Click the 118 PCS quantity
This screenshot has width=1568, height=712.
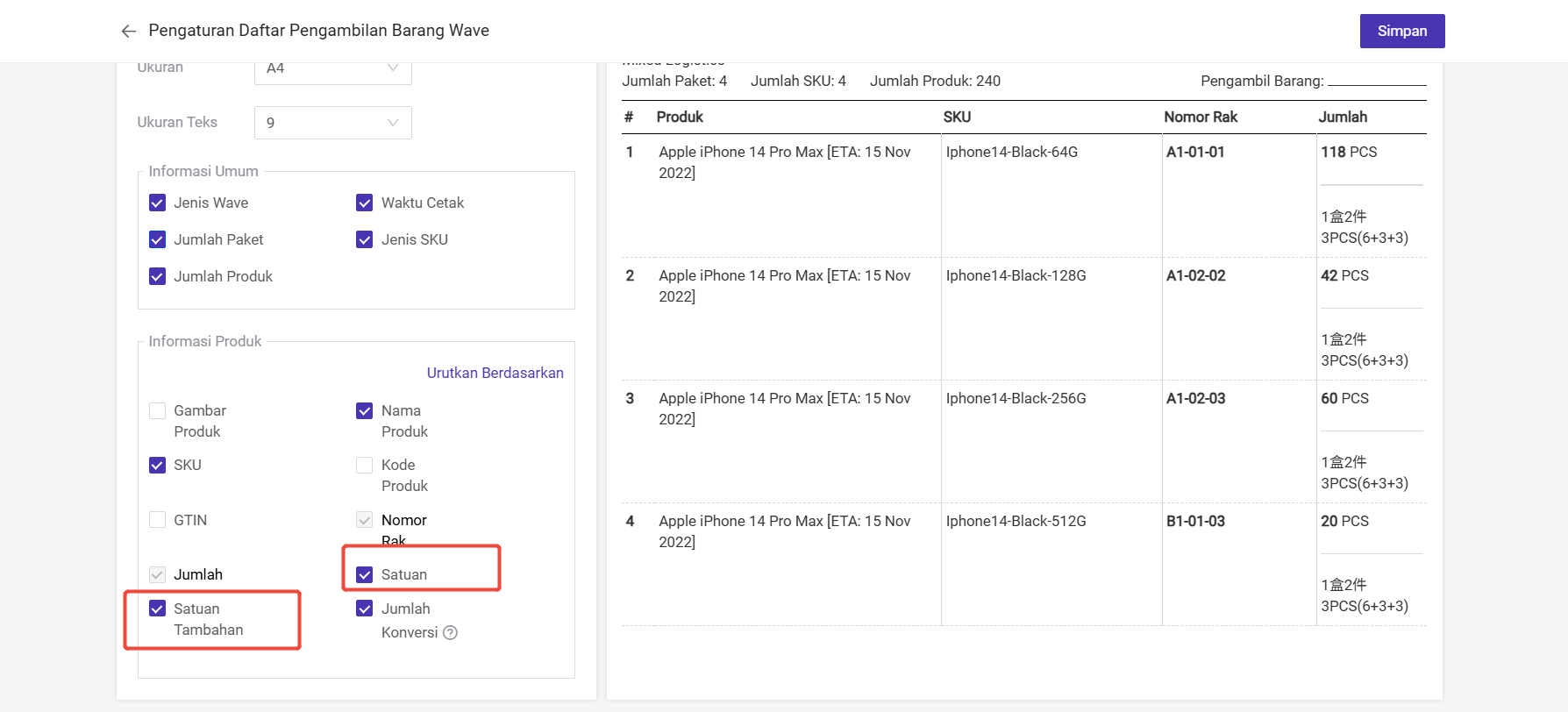pos(1349,152)
